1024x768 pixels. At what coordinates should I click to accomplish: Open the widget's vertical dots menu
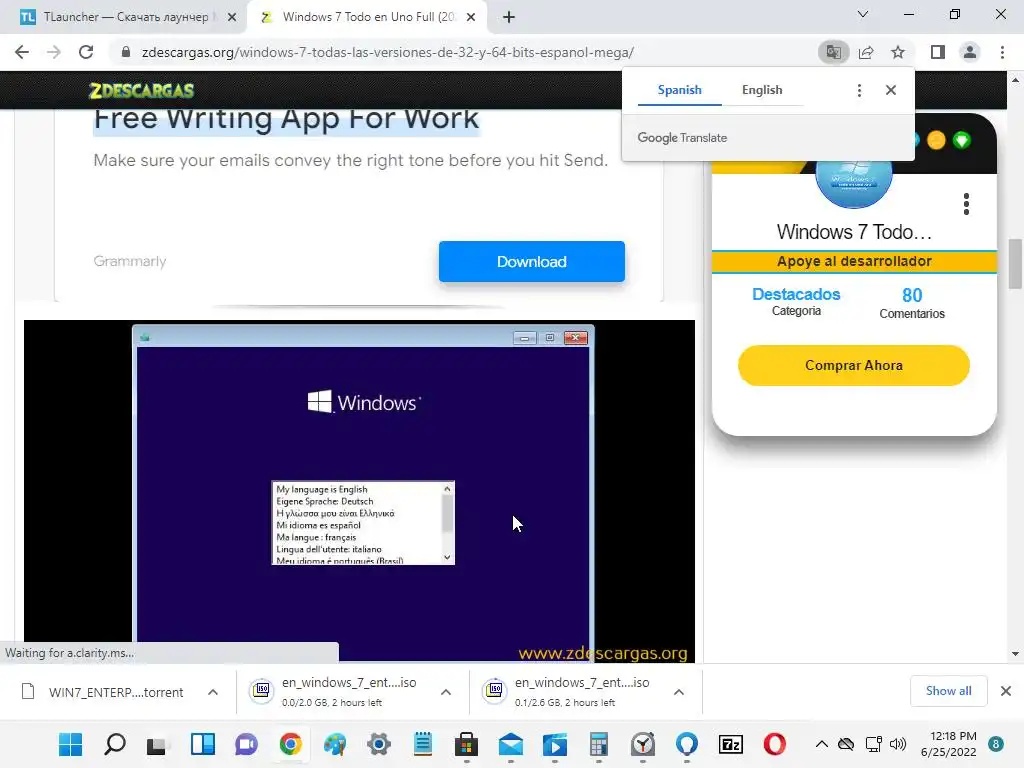[967, 204]
